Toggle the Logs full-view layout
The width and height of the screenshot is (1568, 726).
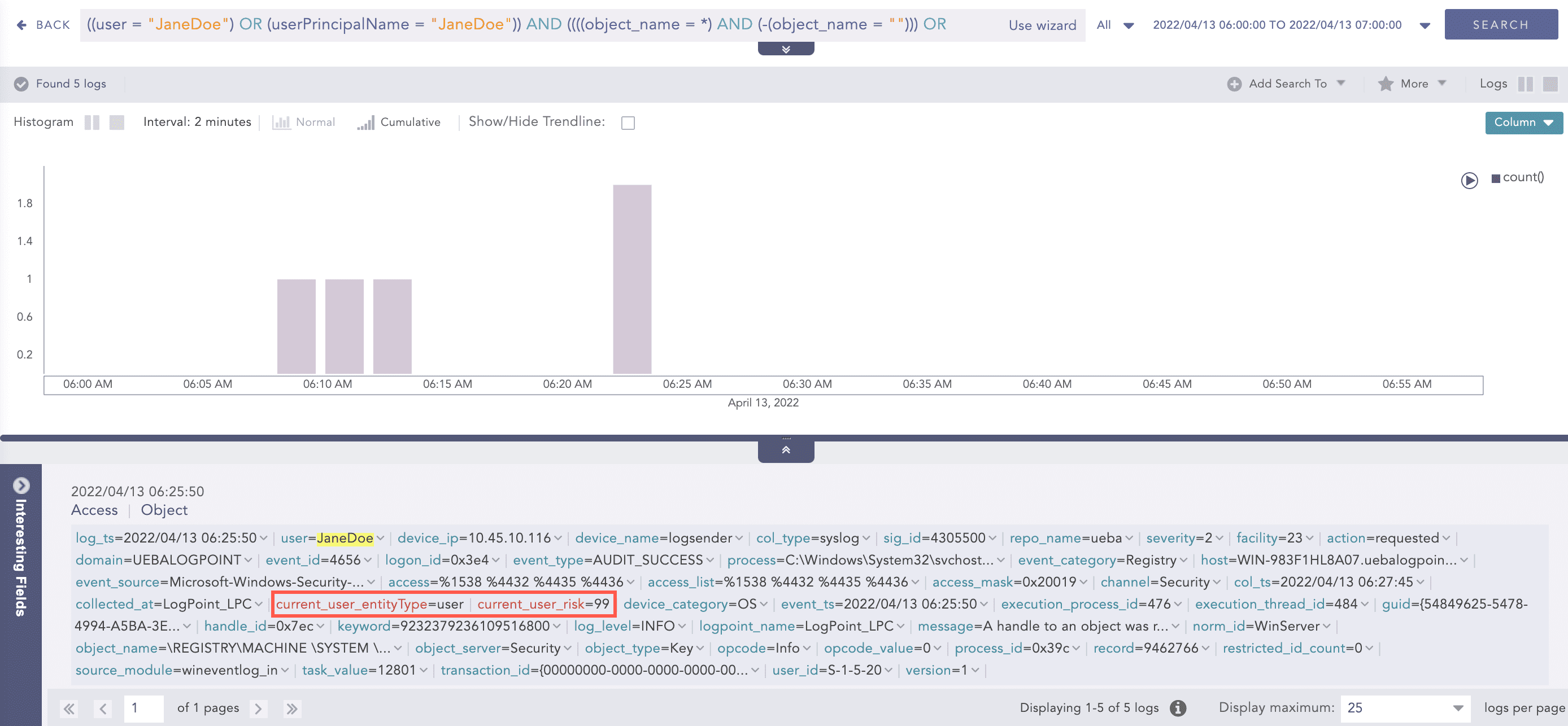tap(1550, 84)
